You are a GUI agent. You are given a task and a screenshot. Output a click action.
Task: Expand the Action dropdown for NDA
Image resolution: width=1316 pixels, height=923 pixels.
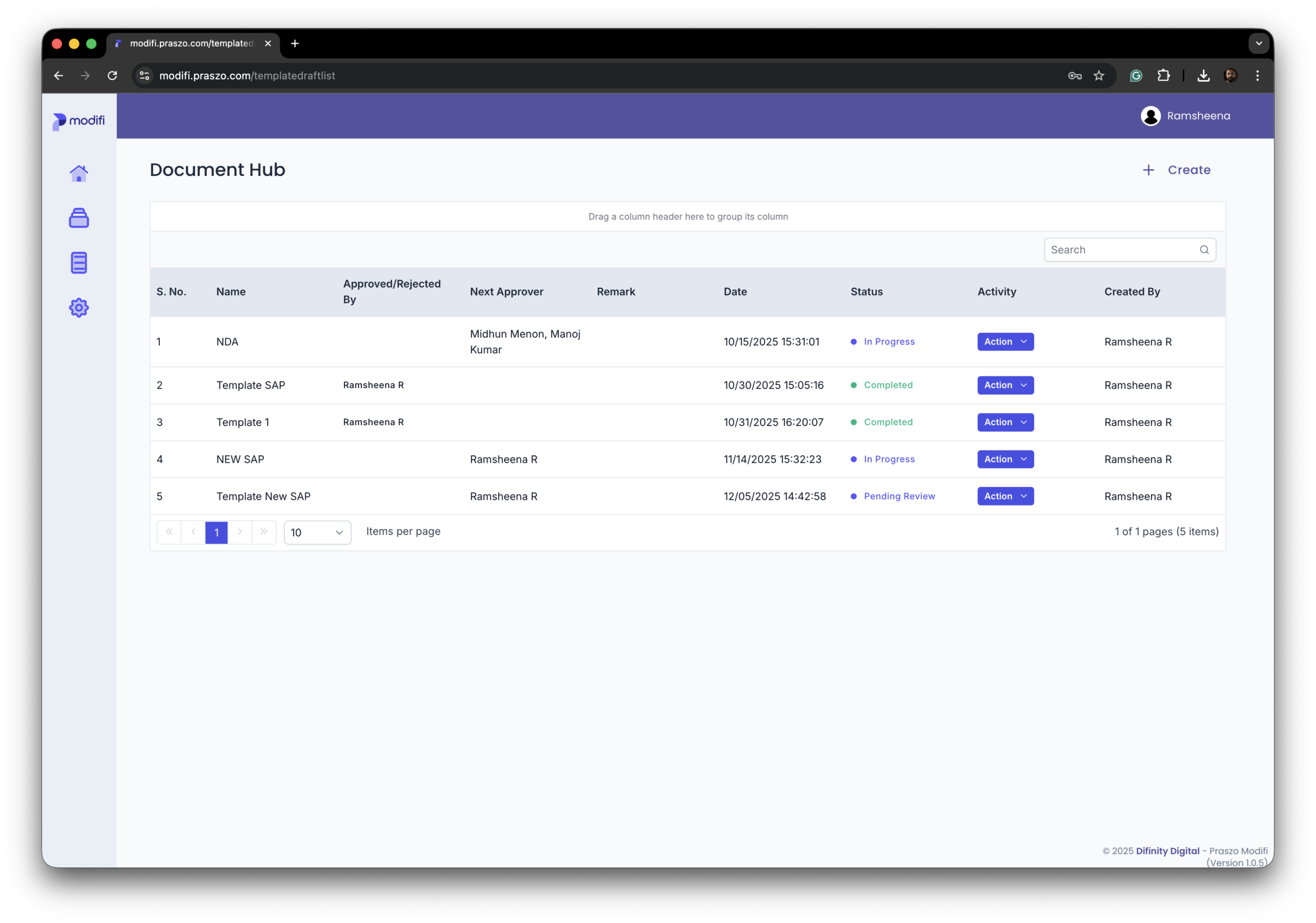(x=1006, y=341)
